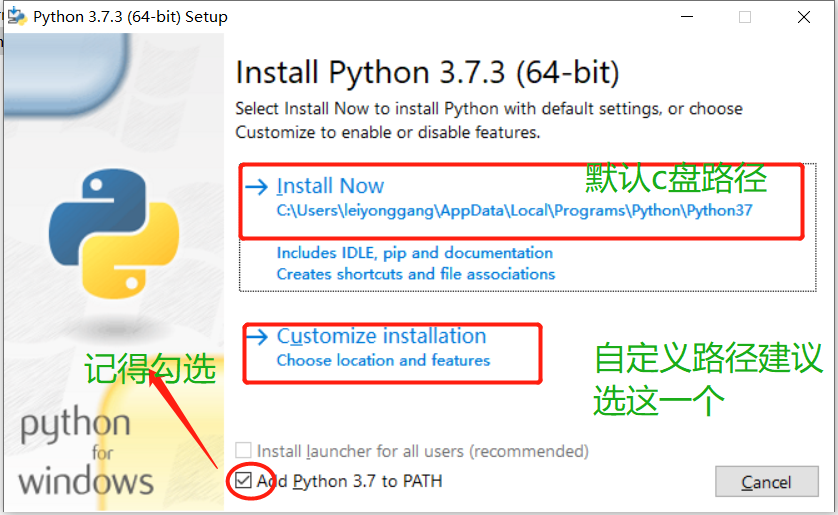Click the arrow icon beside Customize installation
This screenshot has height=515, width=838.
257,337
